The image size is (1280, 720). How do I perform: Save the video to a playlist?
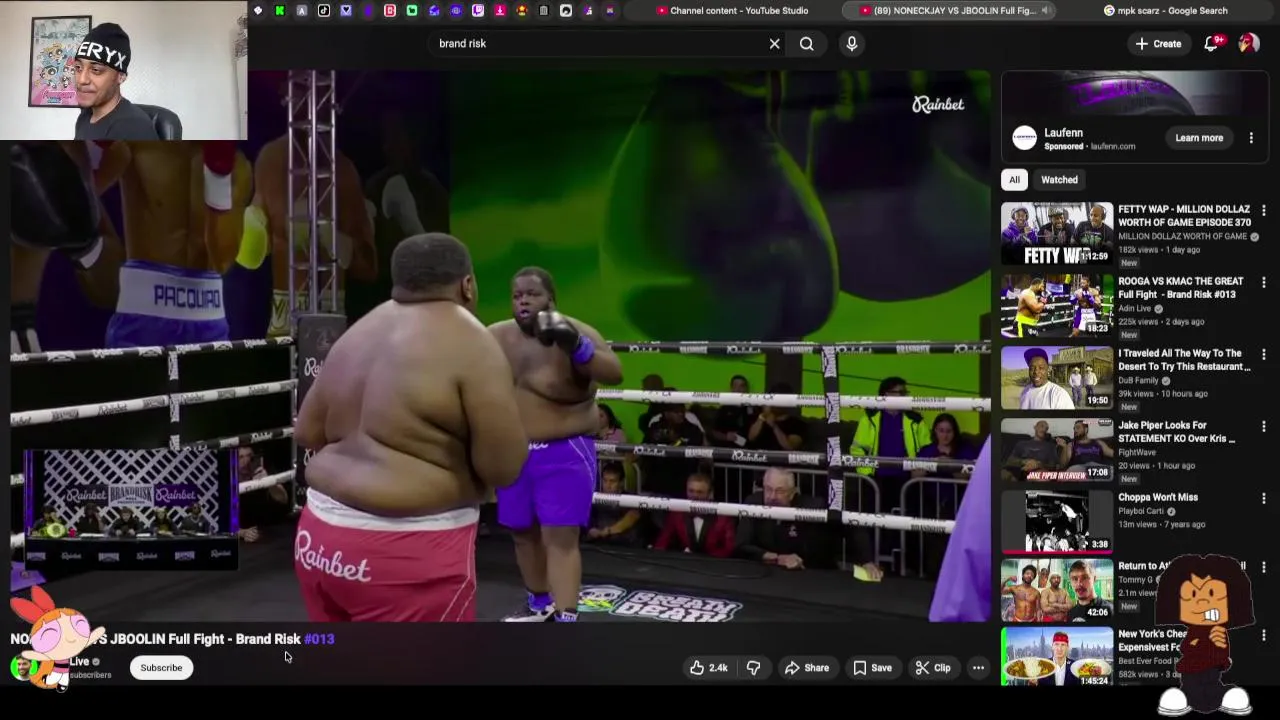(x=872, y=668)
